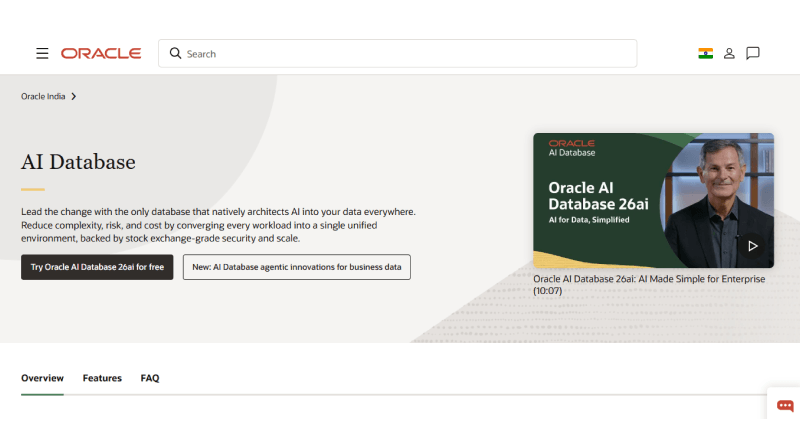Click the Oracle logo
This screenshot has width=800, height=445.
[x=101, y=53]
